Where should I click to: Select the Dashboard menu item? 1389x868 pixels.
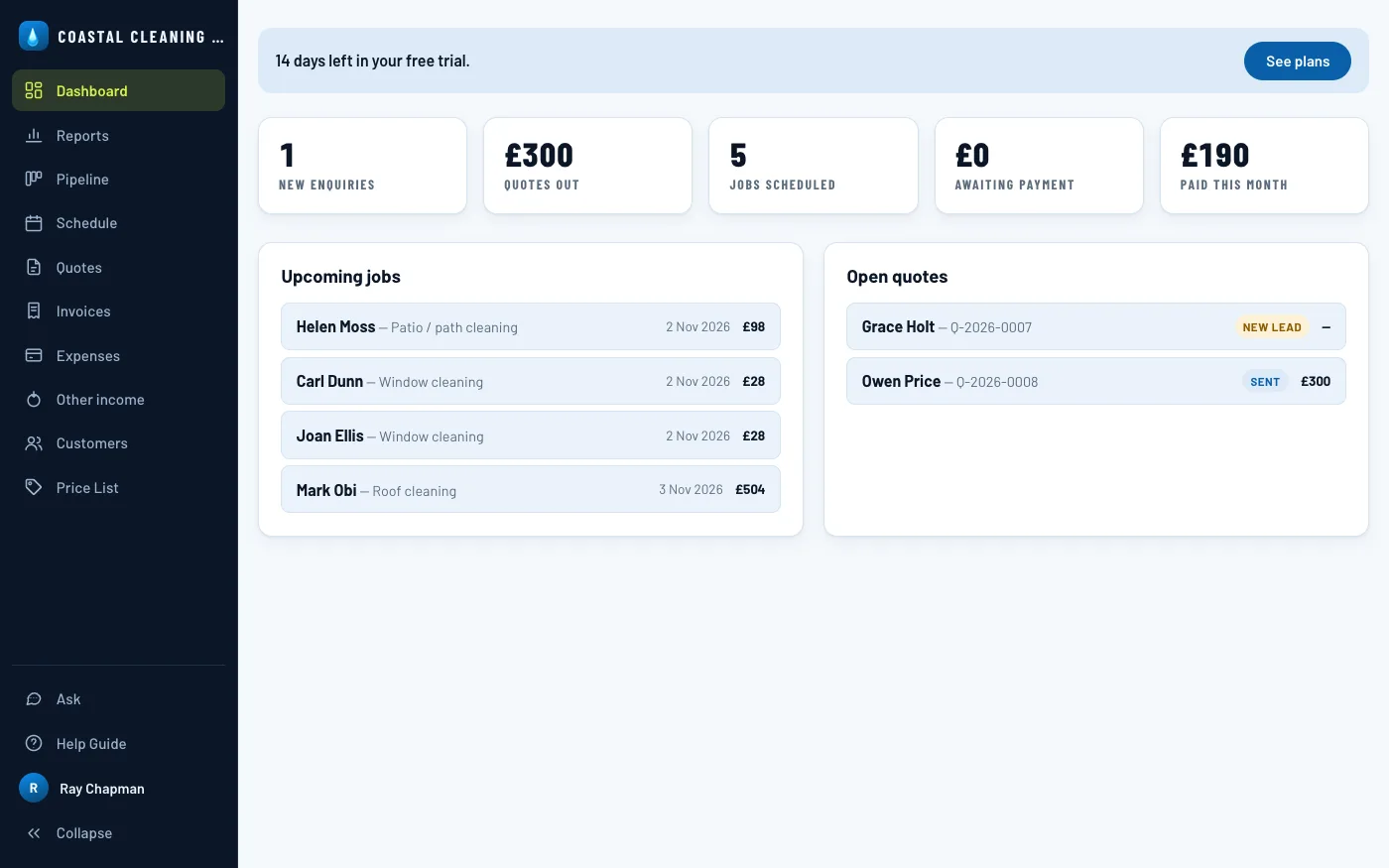(118, 90)
